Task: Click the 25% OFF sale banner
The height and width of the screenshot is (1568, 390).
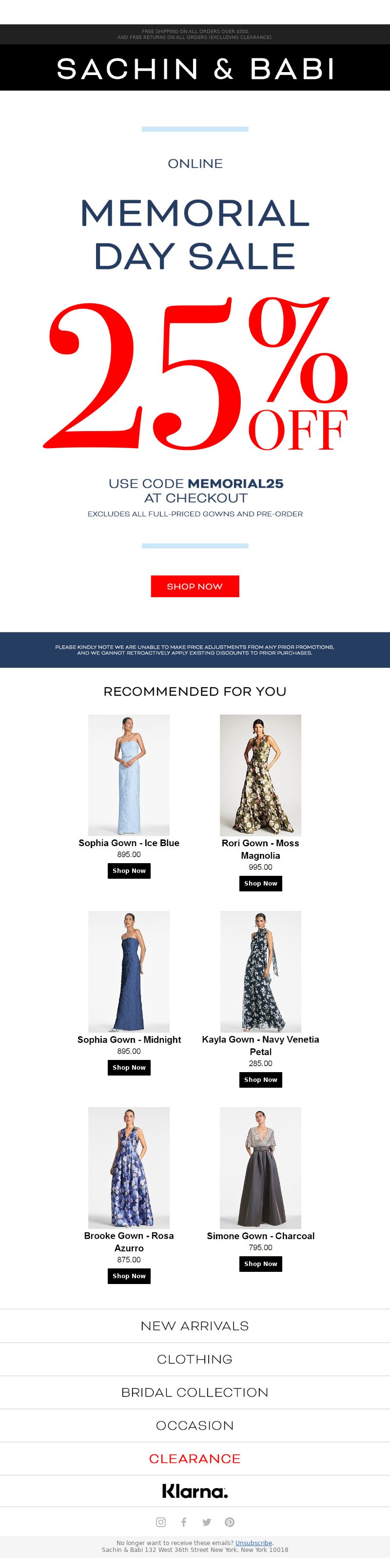Action: click(x=195, y=374)
